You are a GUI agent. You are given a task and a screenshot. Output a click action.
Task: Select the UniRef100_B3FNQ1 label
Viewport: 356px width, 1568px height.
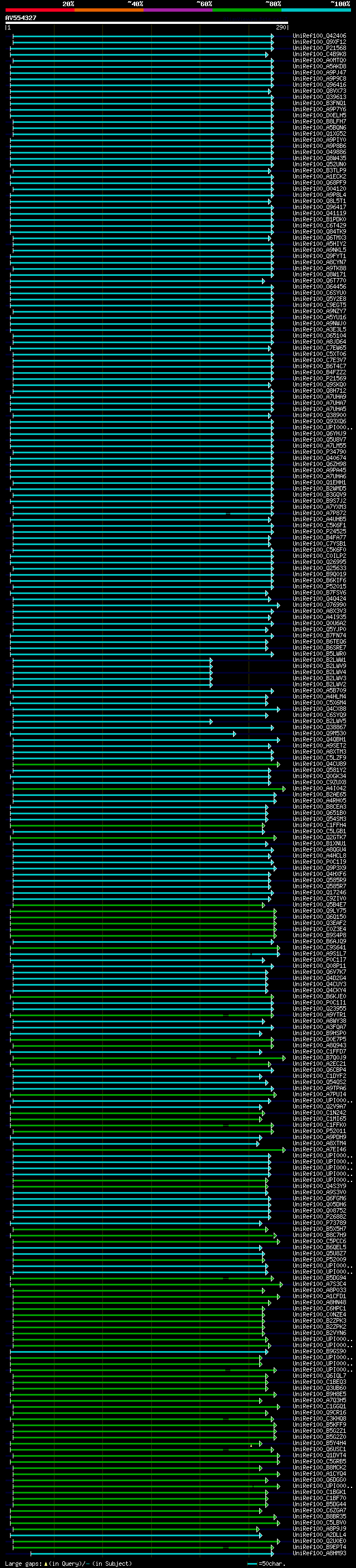pyautogui.click(x=319, y=103)
